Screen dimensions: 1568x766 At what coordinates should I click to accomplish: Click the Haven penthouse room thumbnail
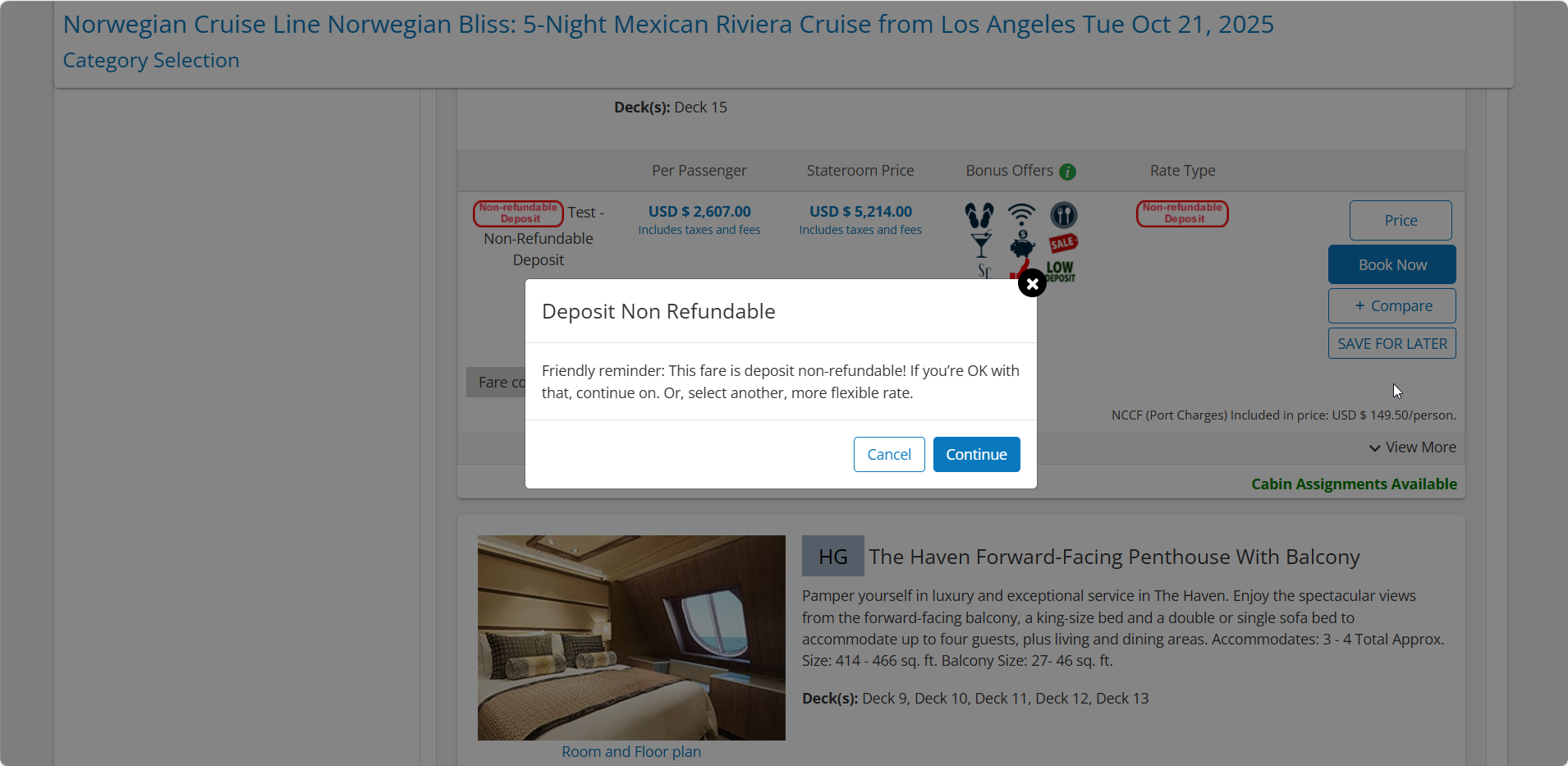tap(631, 638)
